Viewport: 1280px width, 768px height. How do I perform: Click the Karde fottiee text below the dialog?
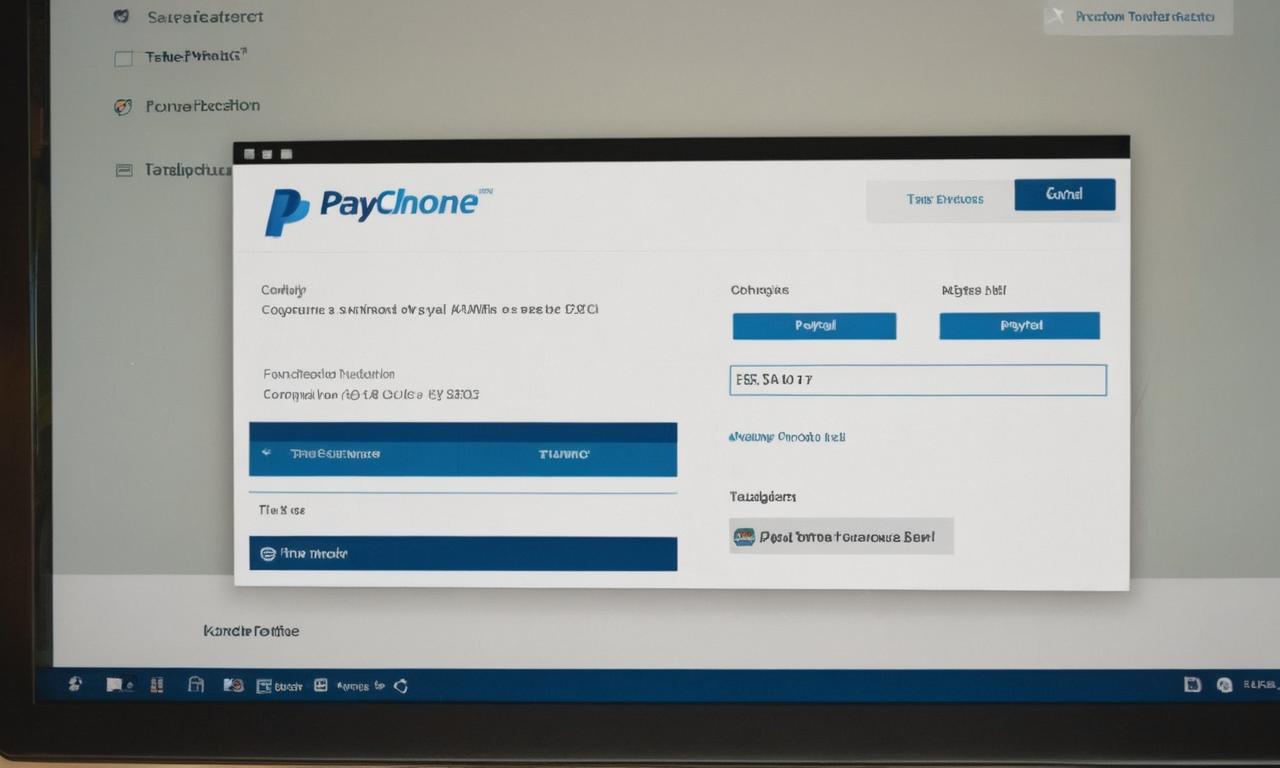(251, 631)
